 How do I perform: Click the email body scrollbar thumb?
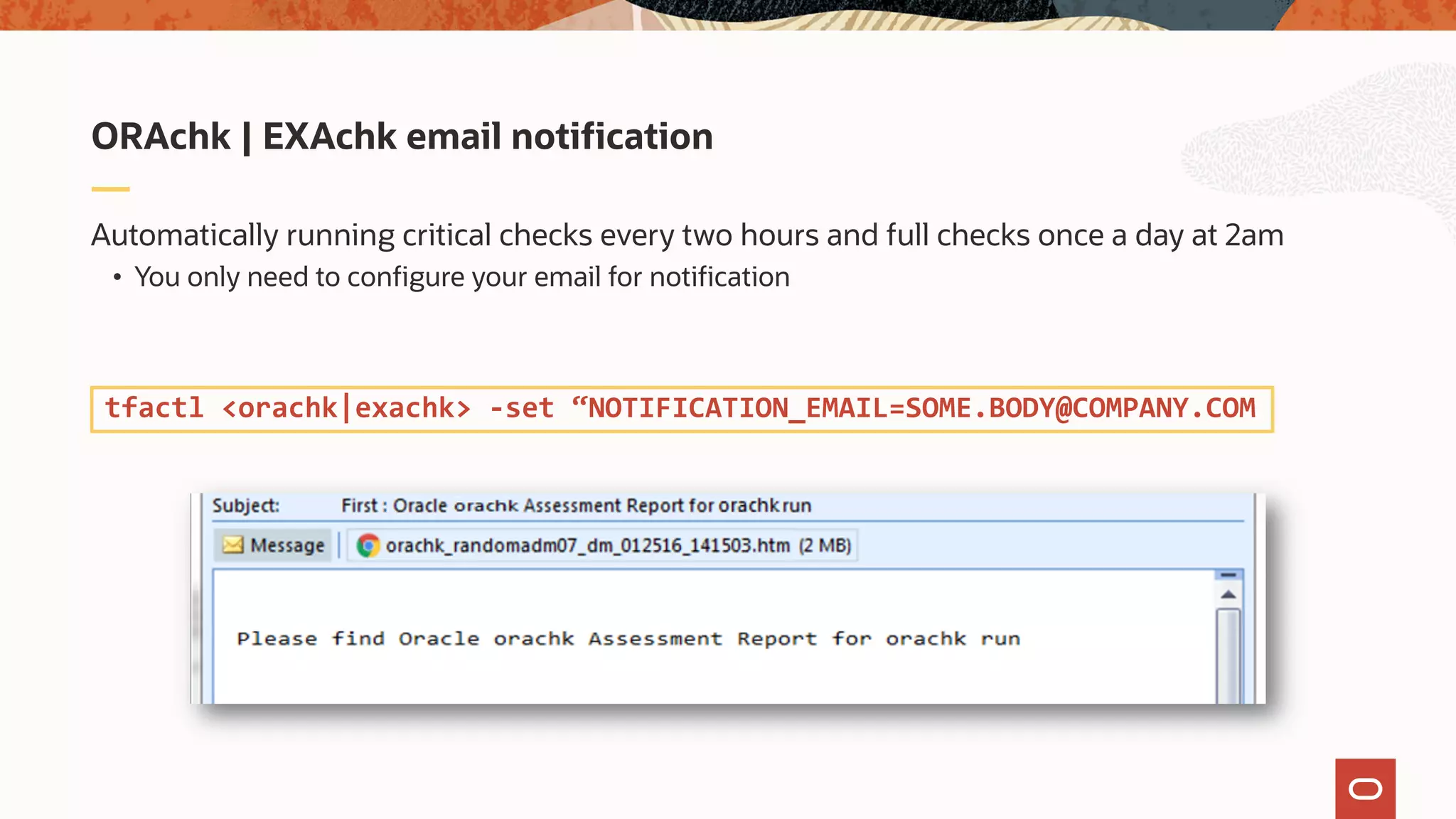(x=1228, y=655)
